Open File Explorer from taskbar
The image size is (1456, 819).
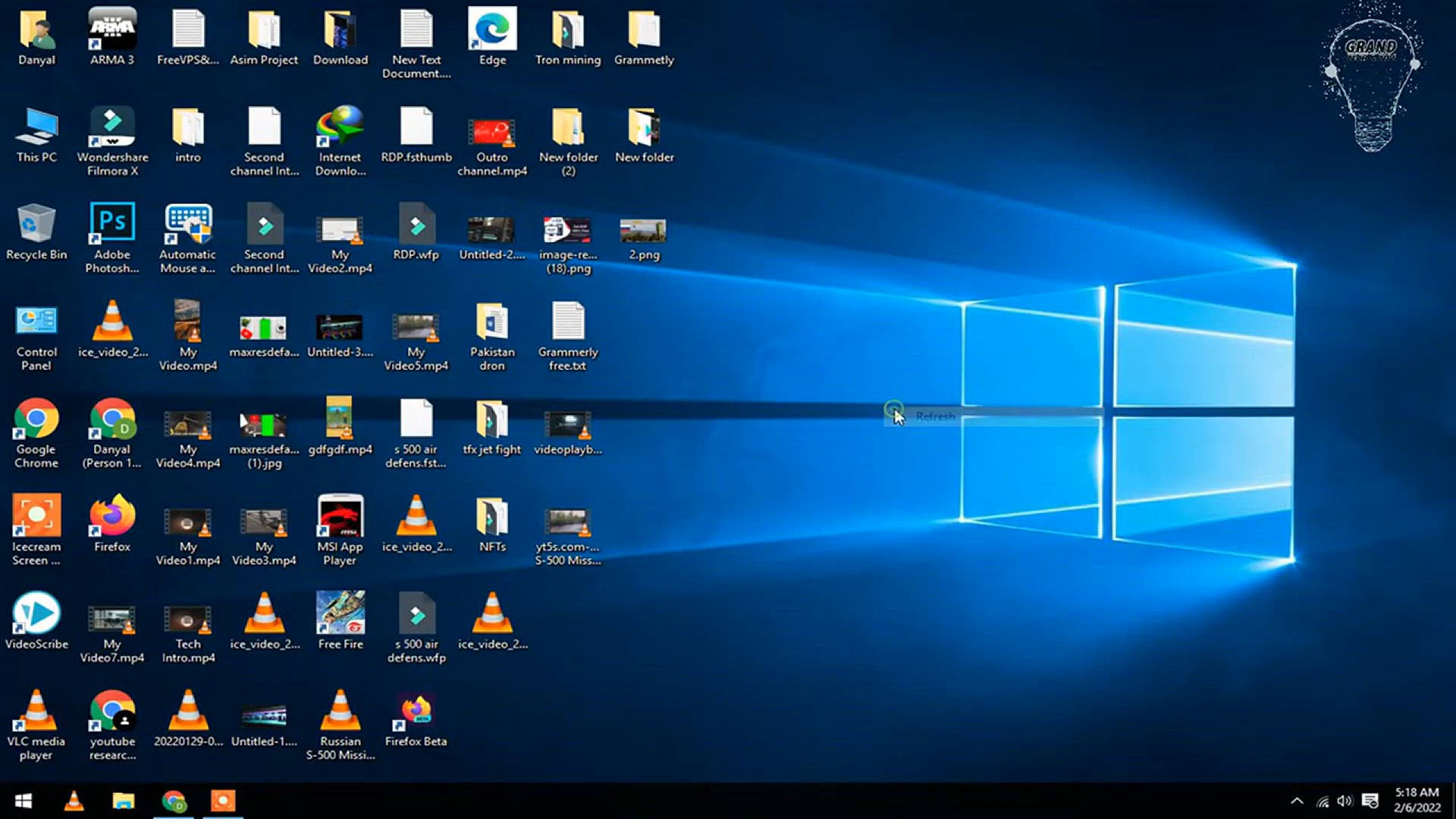tap(124, 801)
